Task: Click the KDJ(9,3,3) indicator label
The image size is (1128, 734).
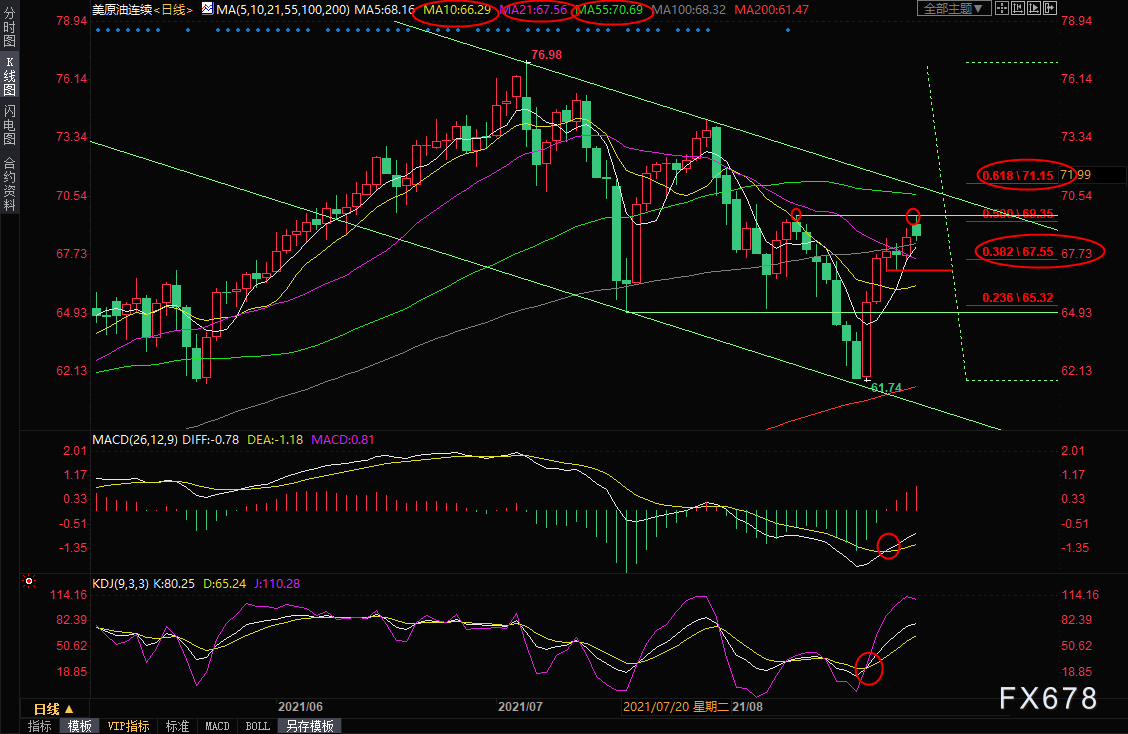Action: coord(120,584)
